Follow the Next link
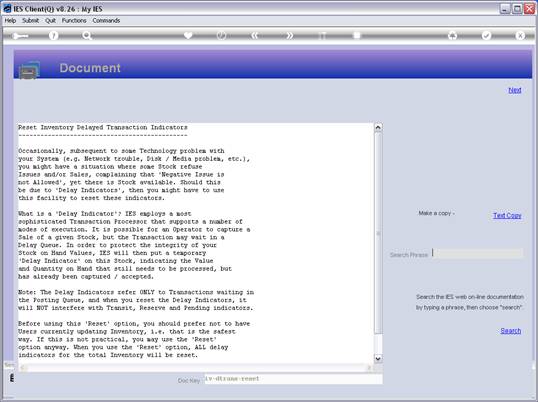This screenshot has height=402, width=538. pyautogui.click(x=515, y=90)
